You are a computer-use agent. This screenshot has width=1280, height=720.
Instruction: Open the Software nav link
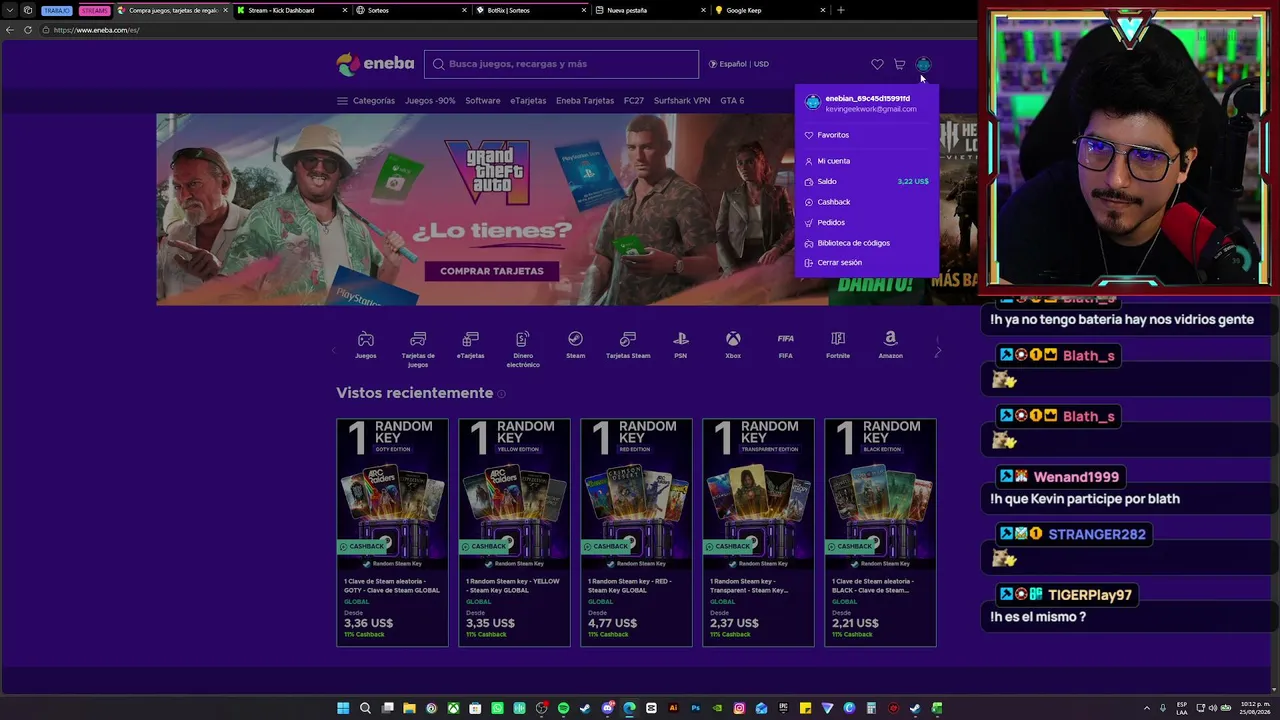(482, 101)
